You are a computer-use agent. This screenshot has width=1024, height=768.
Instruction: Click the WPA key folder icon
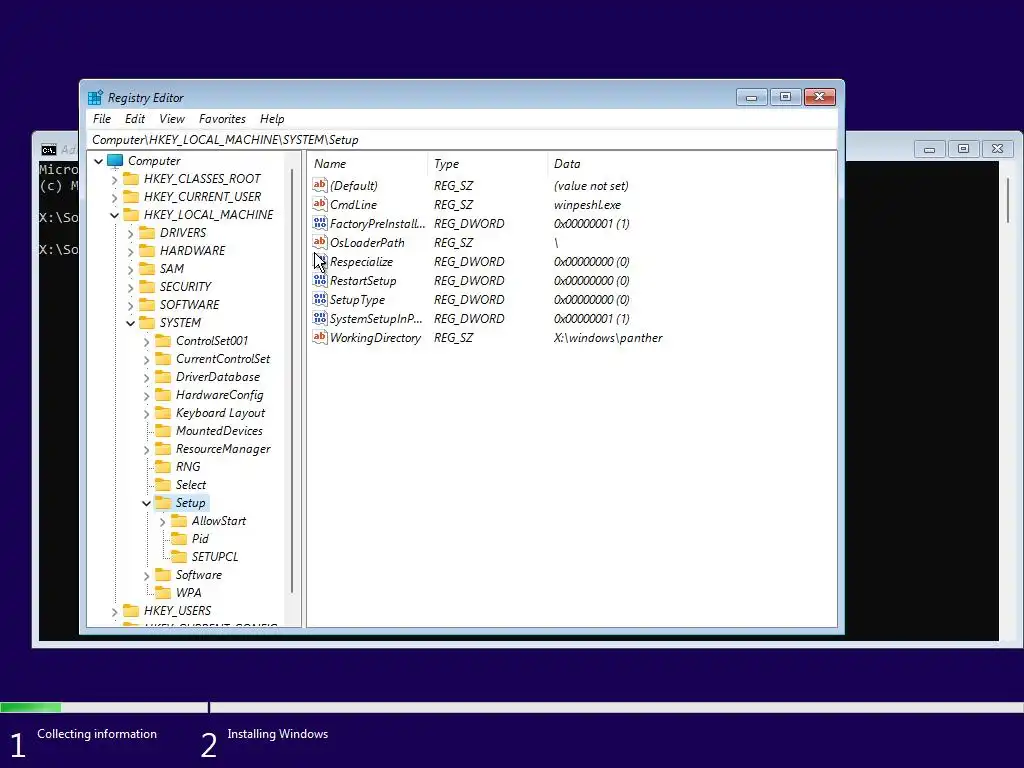click(x=163, y=593)
